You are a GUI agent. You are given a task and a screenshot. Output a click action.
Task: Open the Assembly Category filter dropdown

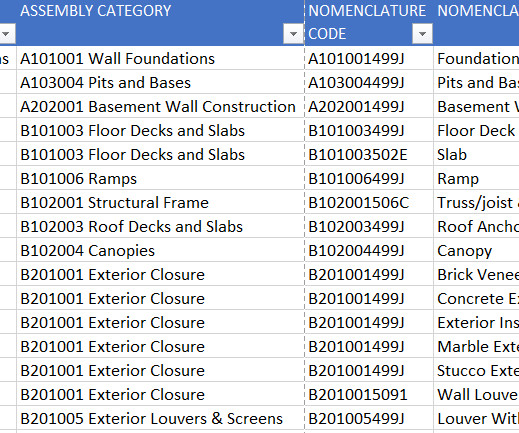[293, 34]
